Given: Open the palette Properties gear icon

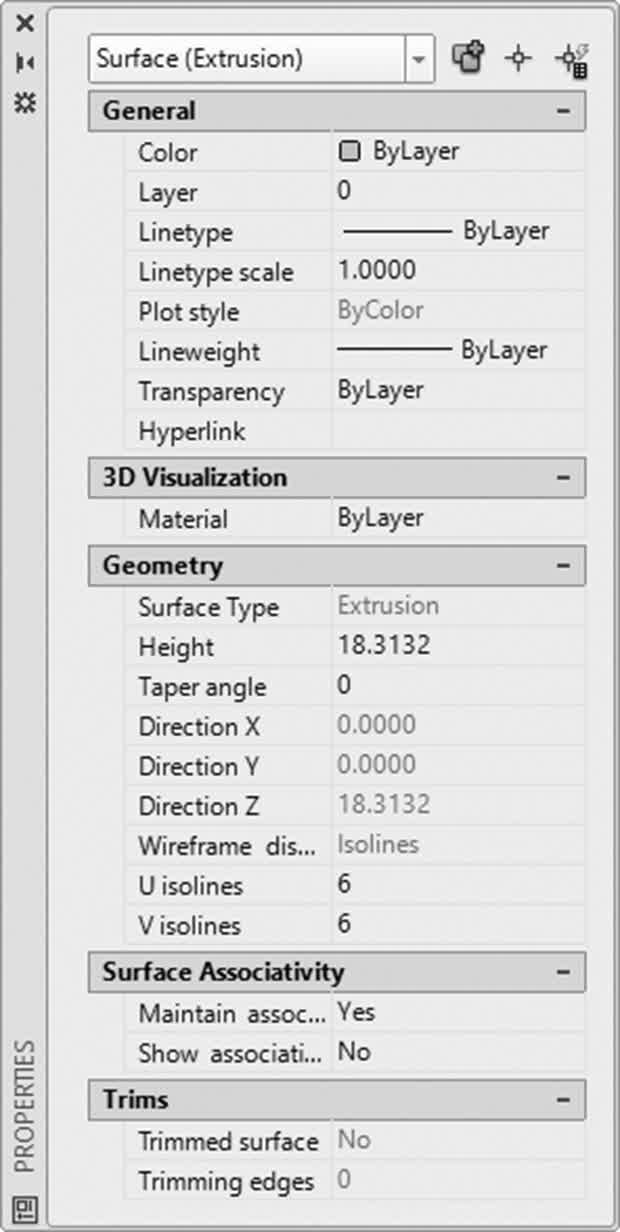Looking at the screenshot, I should pos(25,102).
